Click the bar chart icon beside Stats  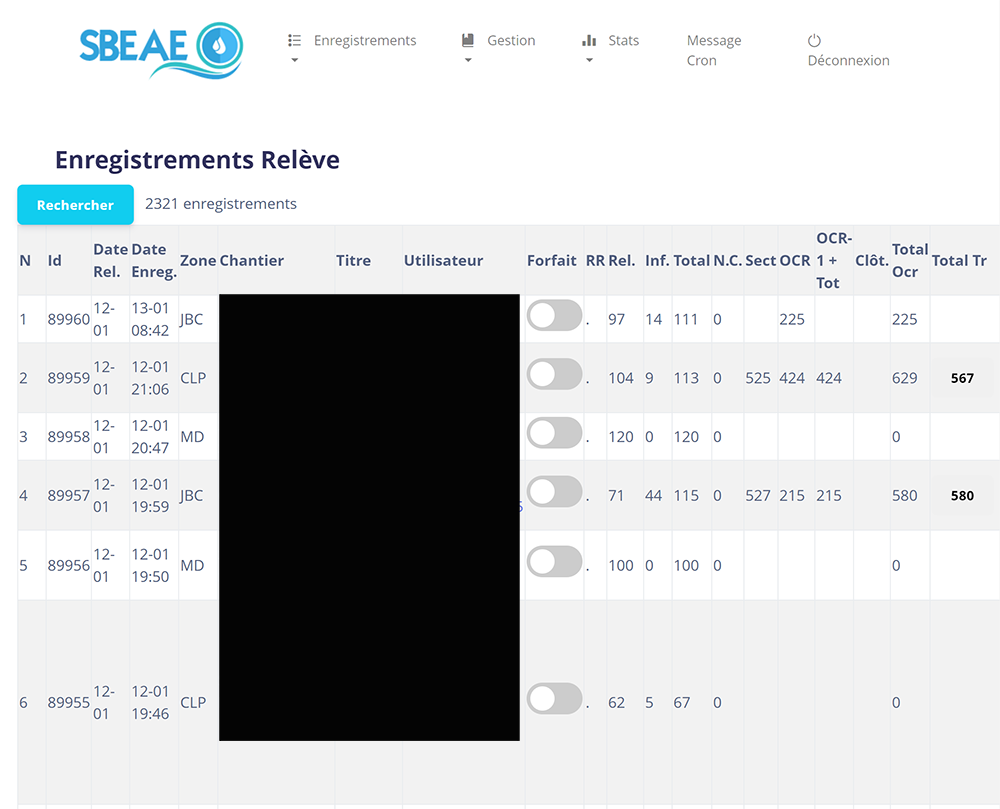coord(589,41)
